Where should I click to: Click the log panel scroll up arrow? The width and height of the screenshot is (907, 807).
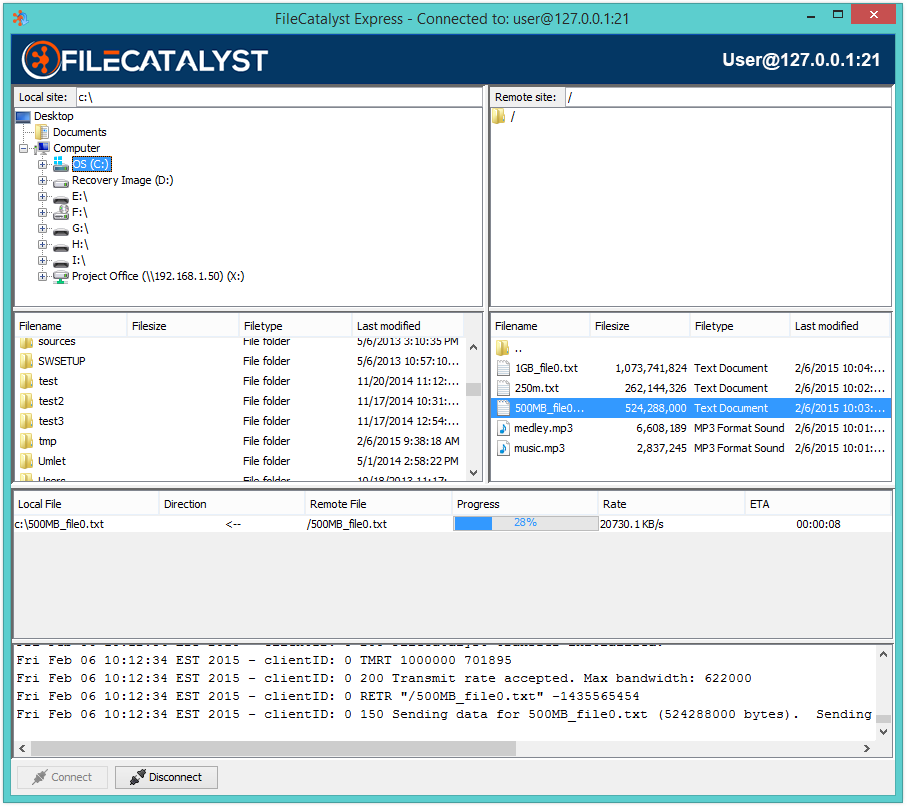pos(883,655)
